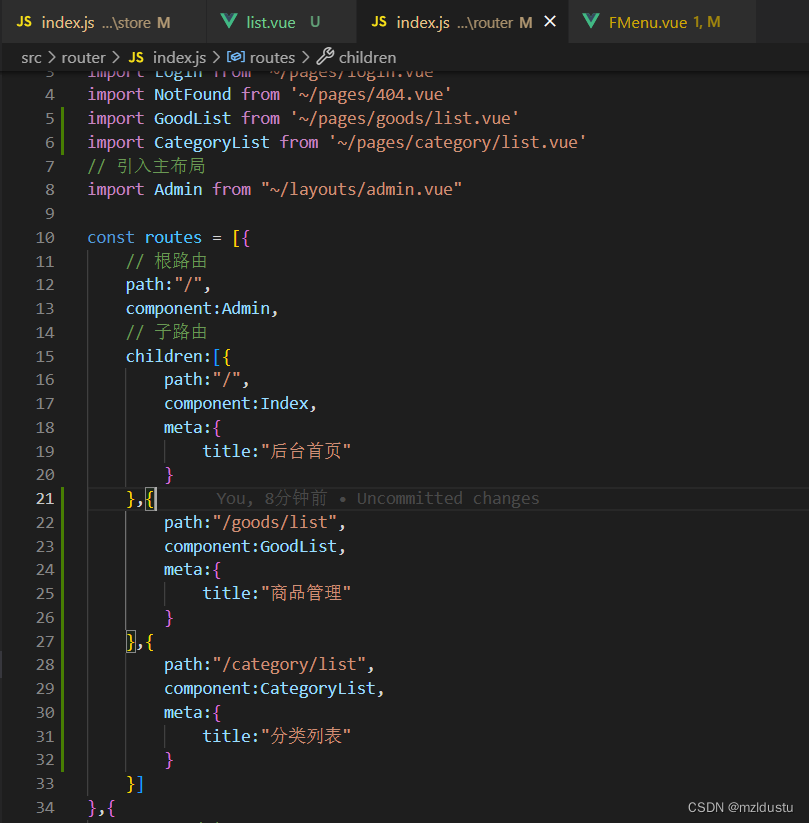Image resolution: width=809 pixels, height=823 pixels.
Task: Click the "~/layouts/admin.vue" string
Action: (361, 189)
